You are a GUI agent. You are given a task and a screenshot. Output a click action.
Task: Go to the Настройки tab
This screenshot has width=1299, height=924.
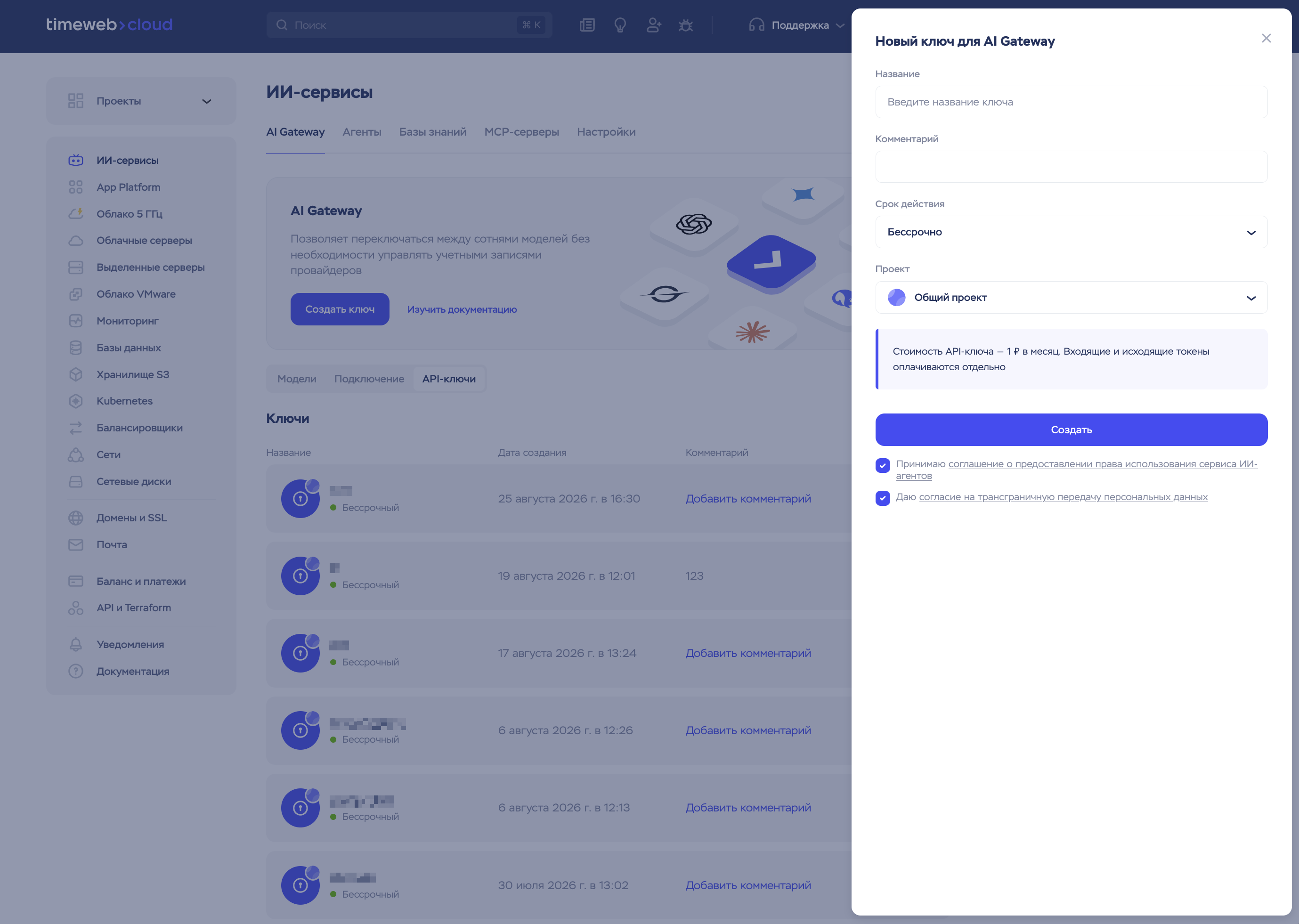point(606,132)
